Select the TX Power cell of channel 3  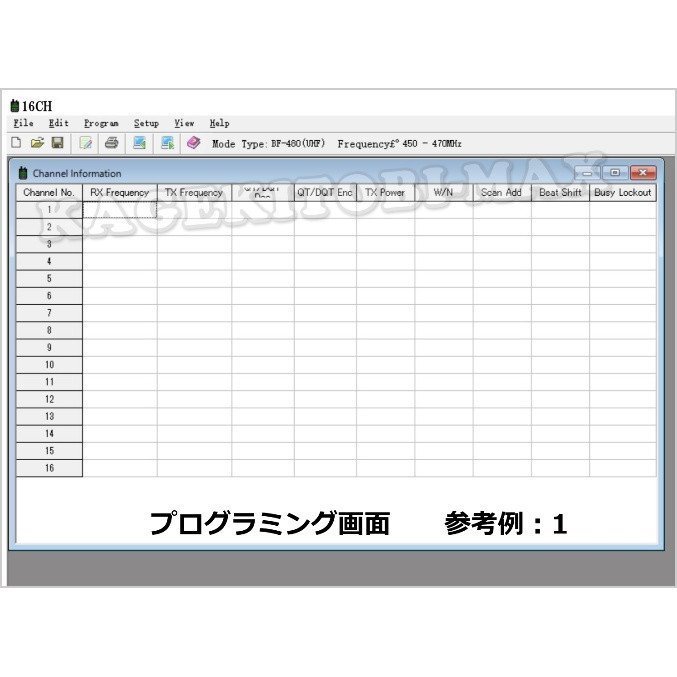pos(385,244)
